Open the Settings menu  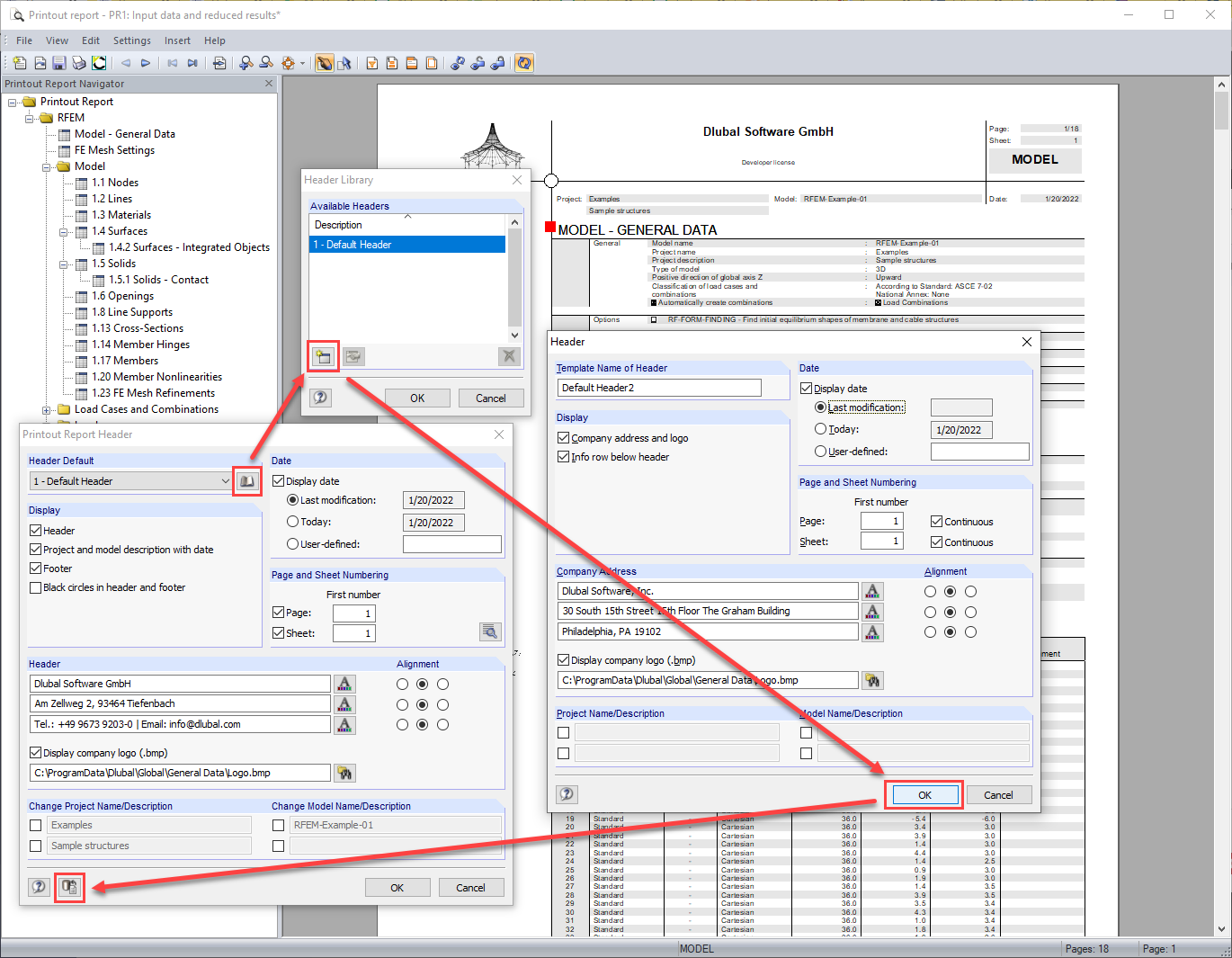[x=132, y=40]
